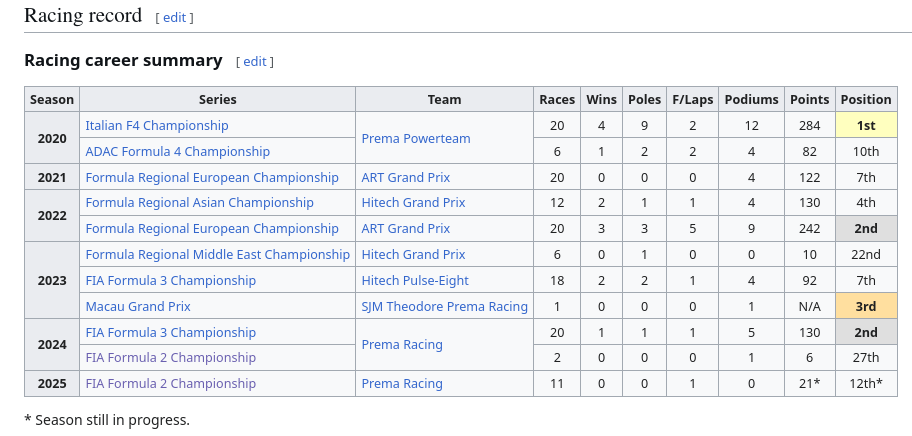
Task: Open Hitech Pulse-Eight team link
Action: tap(415, 281)
